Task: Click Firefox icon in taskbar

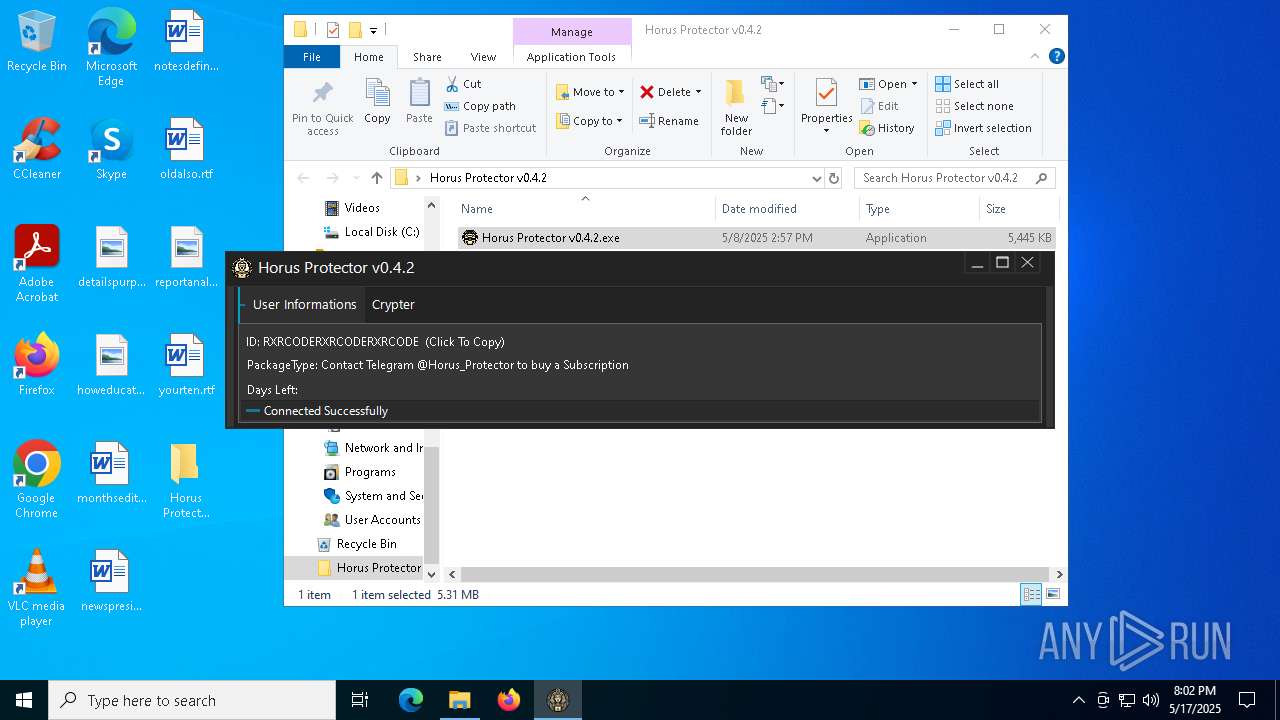Action: [x=509, y=700]
